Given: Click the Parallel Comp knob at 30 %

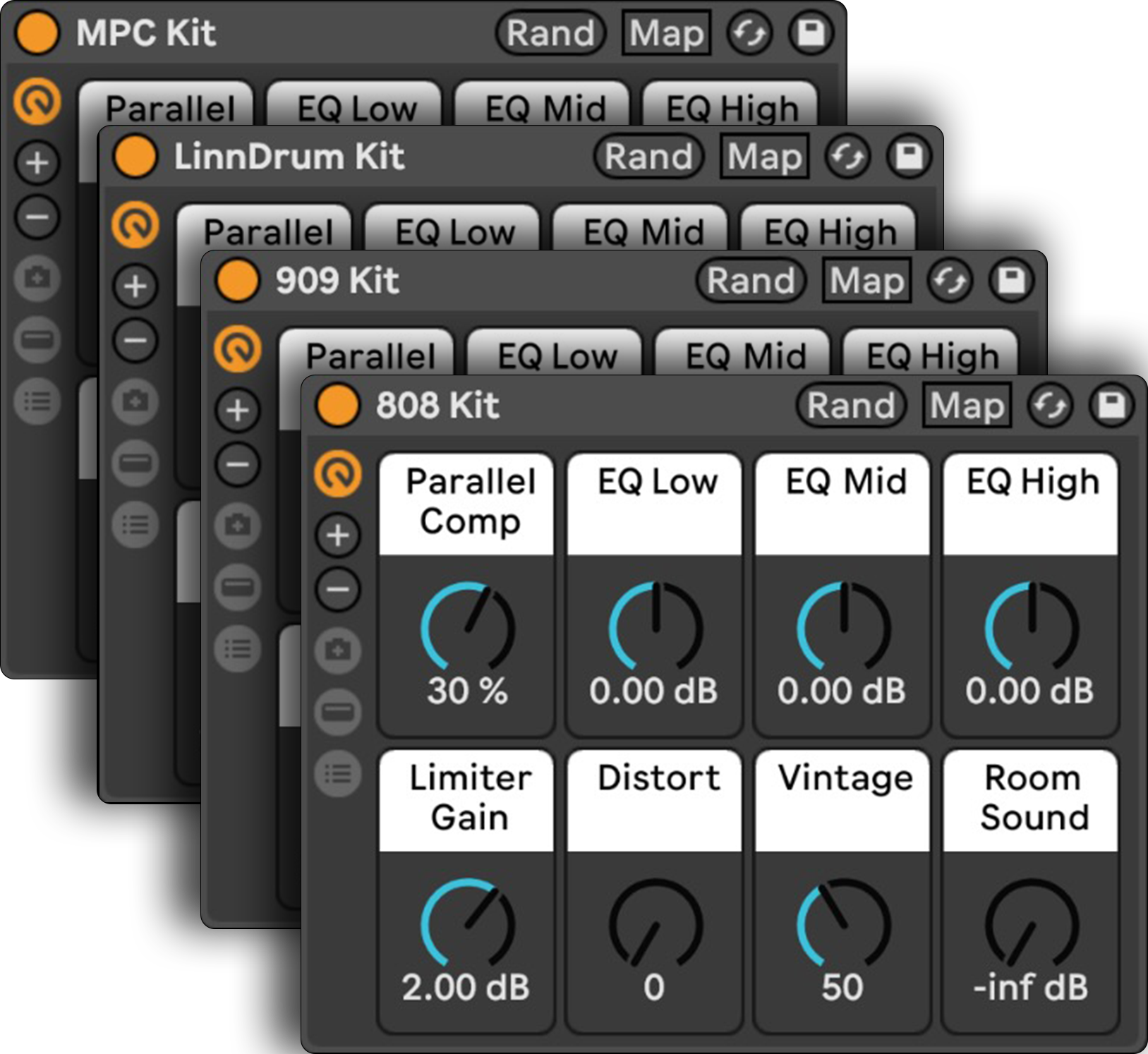Looking at the screenshot, I should point(467,627).
